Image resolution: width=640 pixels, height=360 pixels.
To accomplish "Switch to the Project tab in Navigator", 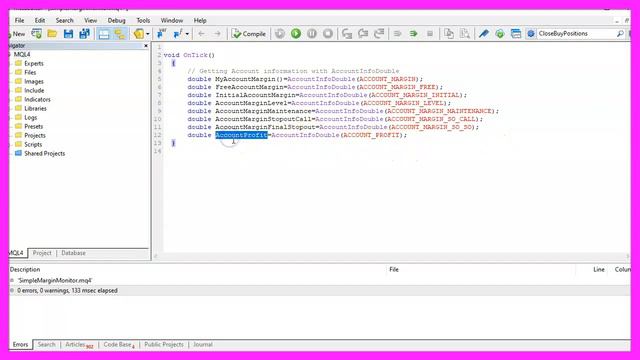I will coord(42,253).
